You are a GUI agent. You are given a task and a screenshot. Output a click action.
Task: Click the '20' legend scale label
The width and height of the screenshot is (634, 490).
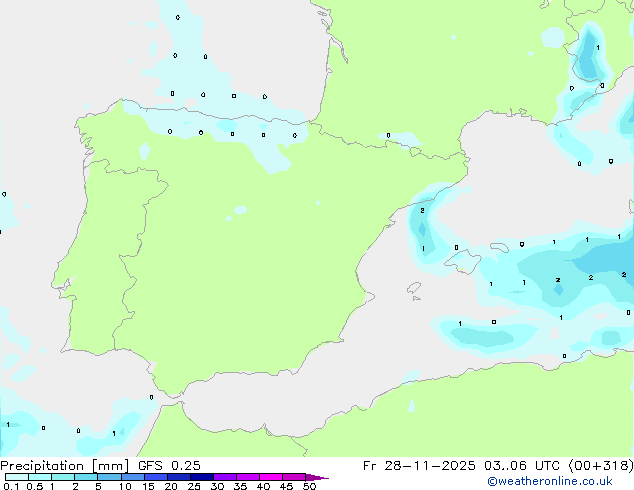pos(171,486)
